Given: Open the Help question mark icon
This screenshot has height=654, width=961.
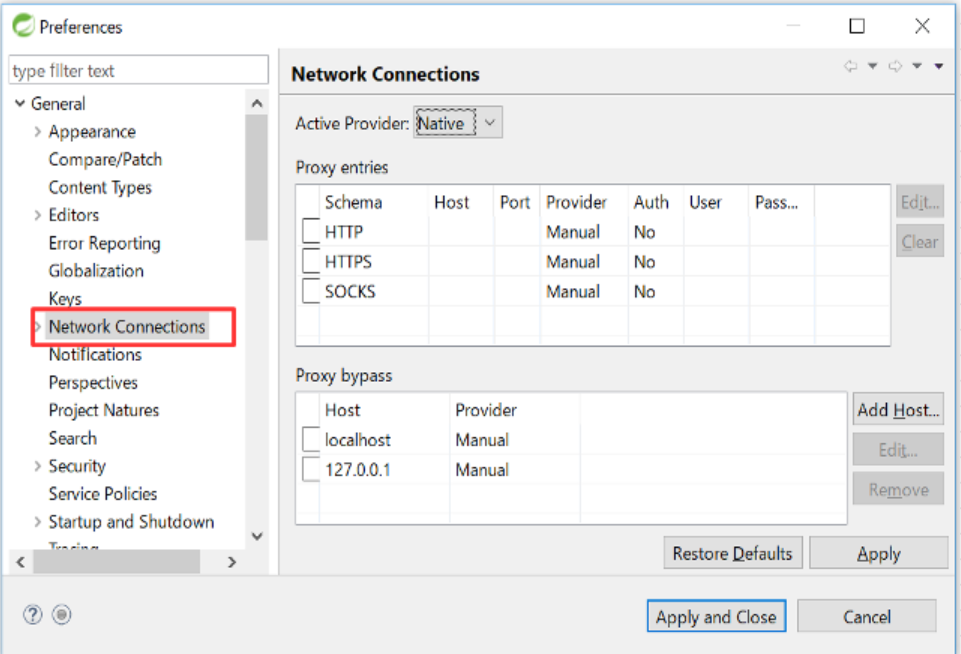Looking at the screenshot, I should (32, 614).
